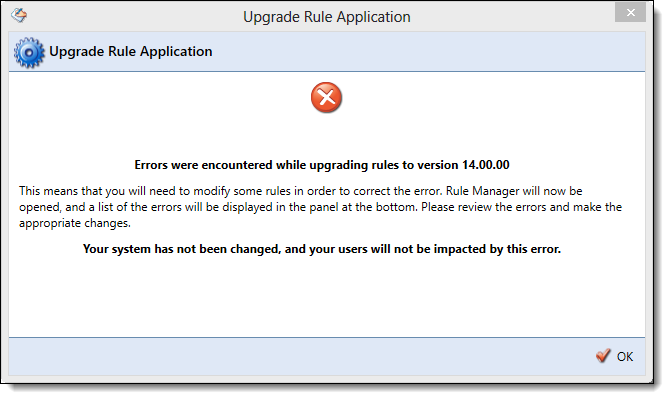Click the 14.00.00 version number
Image resolution: width=669 pixels, height=399 pixels.
pos(486,165)
